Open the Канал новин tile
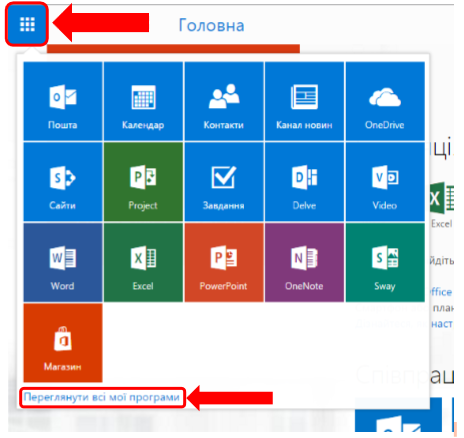This screenshot has height=438, width=464. point(304,101)
